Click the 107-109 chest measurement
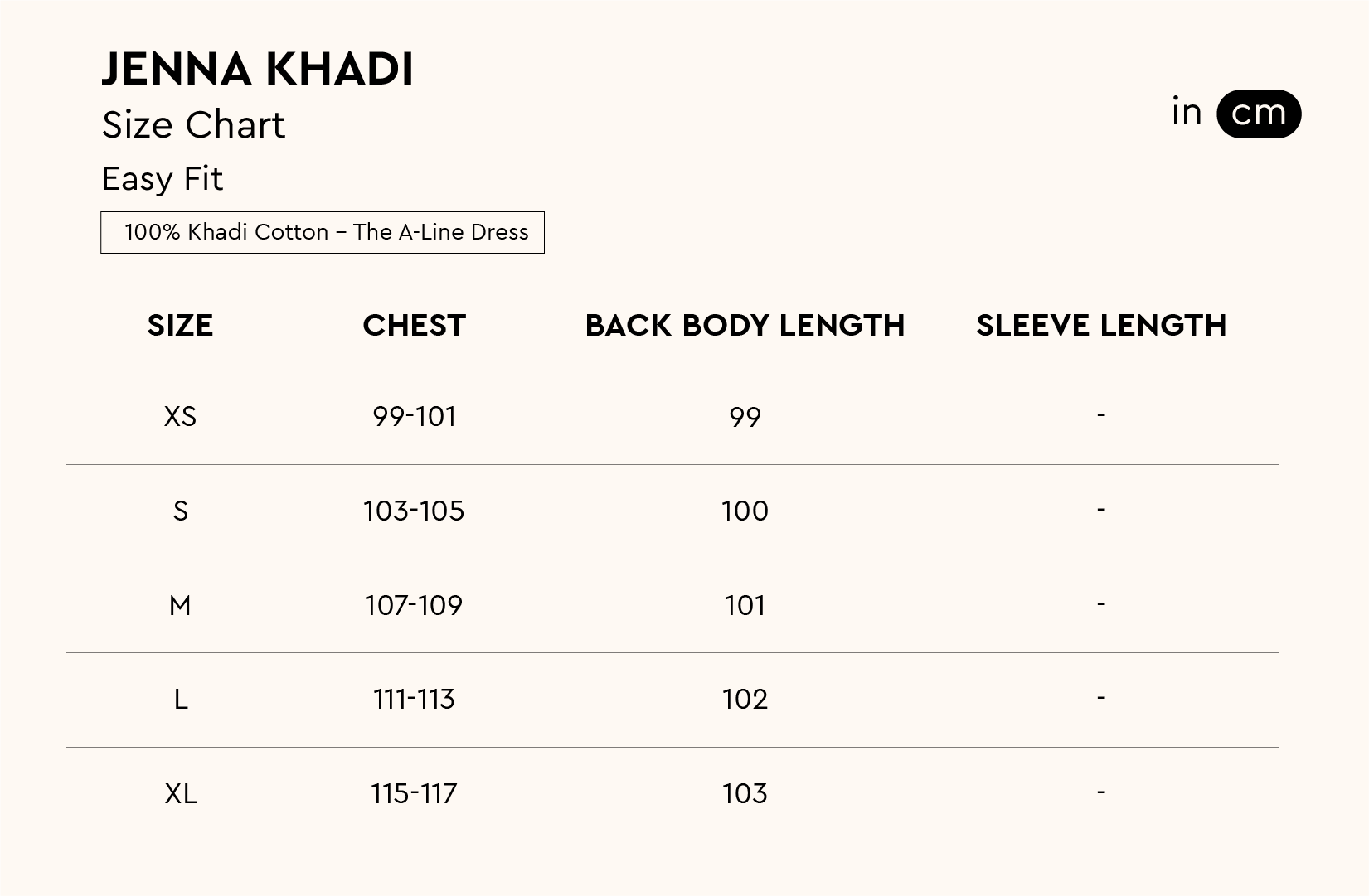The width and height of the screenshot is (1369, 896). [414, 606]
